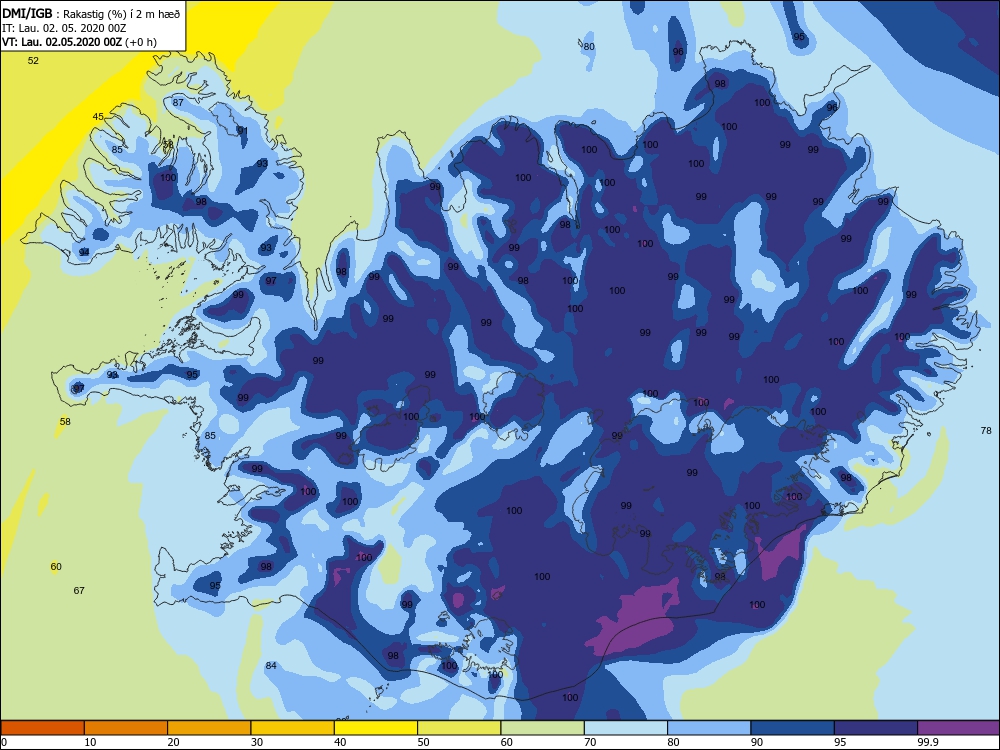This screenshot has height=750, width=1000.
Task: Click the '87' value in Westfjords
Action: 178,102
